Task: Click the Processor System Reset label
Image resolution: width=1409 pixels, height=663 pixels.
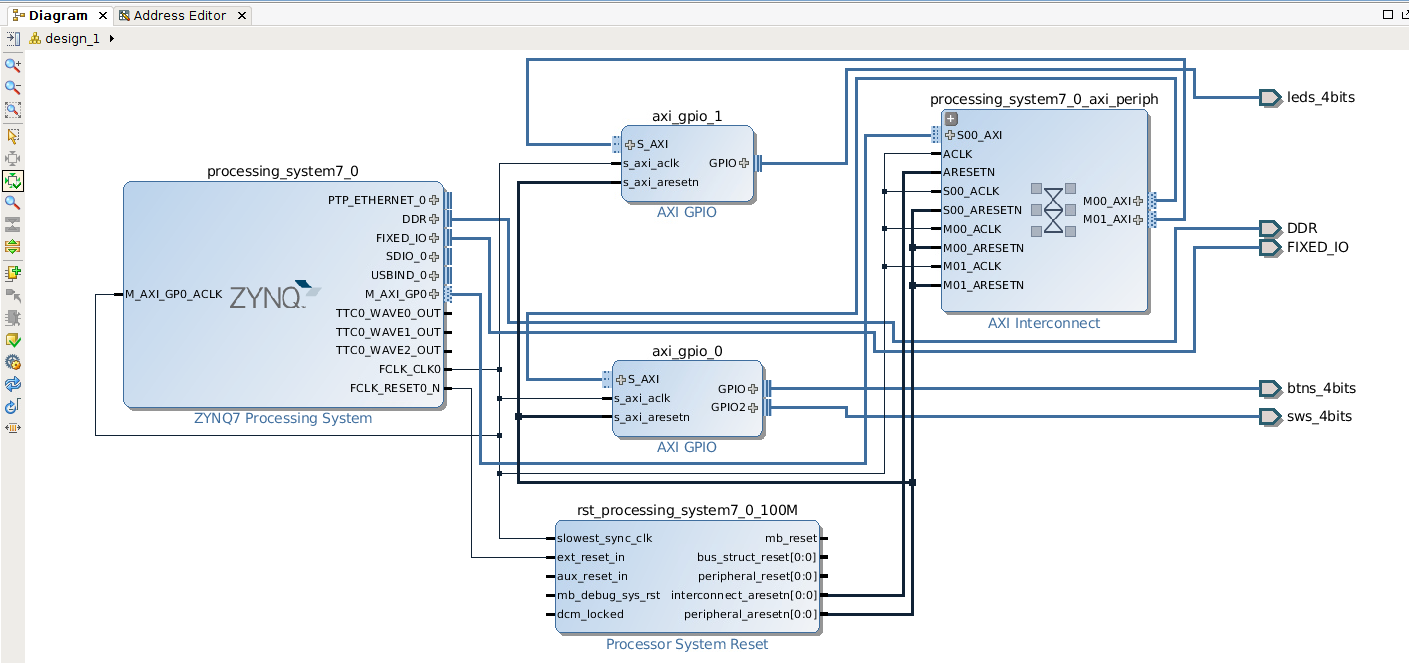Action: [x=687, y=644]
